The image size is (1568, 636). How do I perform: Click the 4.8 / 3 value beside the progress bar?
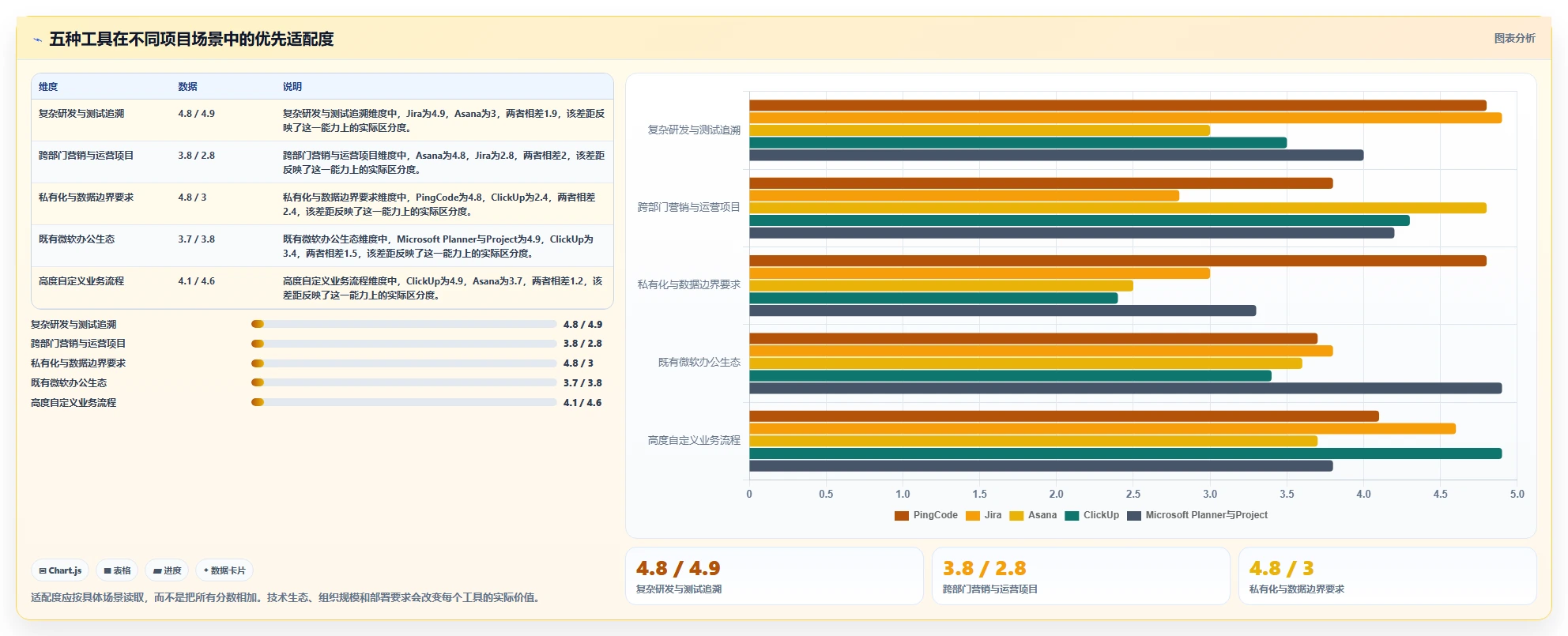(579, 363)
